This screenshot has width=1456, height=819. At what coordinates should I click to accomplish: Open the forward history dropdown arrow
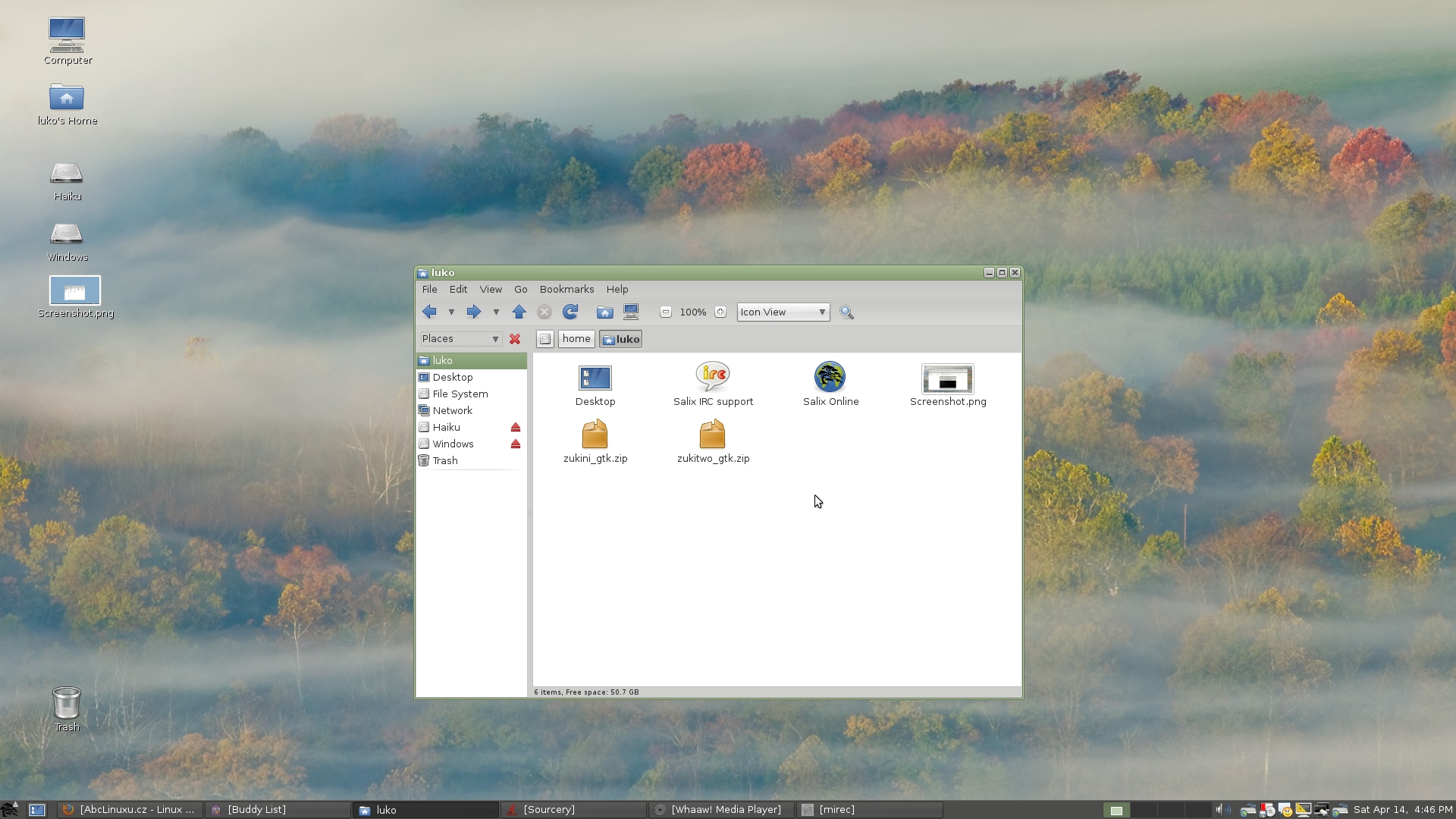[x=496, y=312]
